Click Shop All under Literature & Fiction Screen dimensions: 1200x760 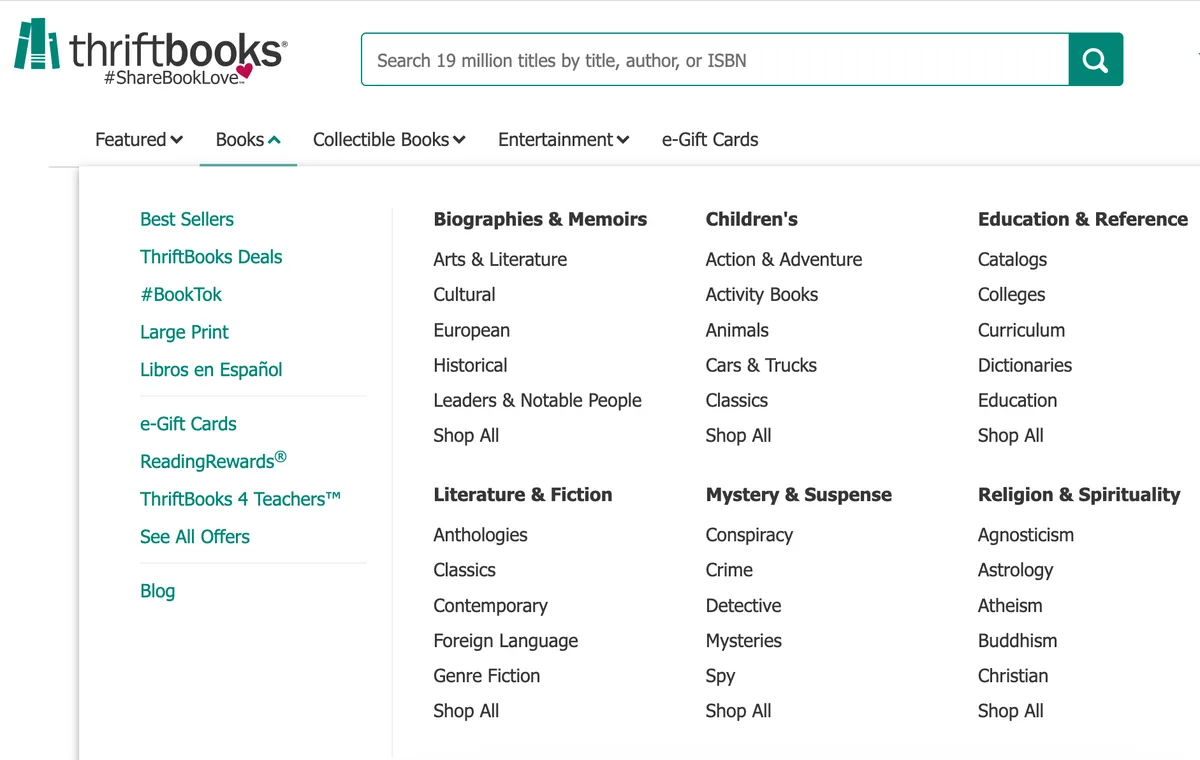(x=466, y=711)
